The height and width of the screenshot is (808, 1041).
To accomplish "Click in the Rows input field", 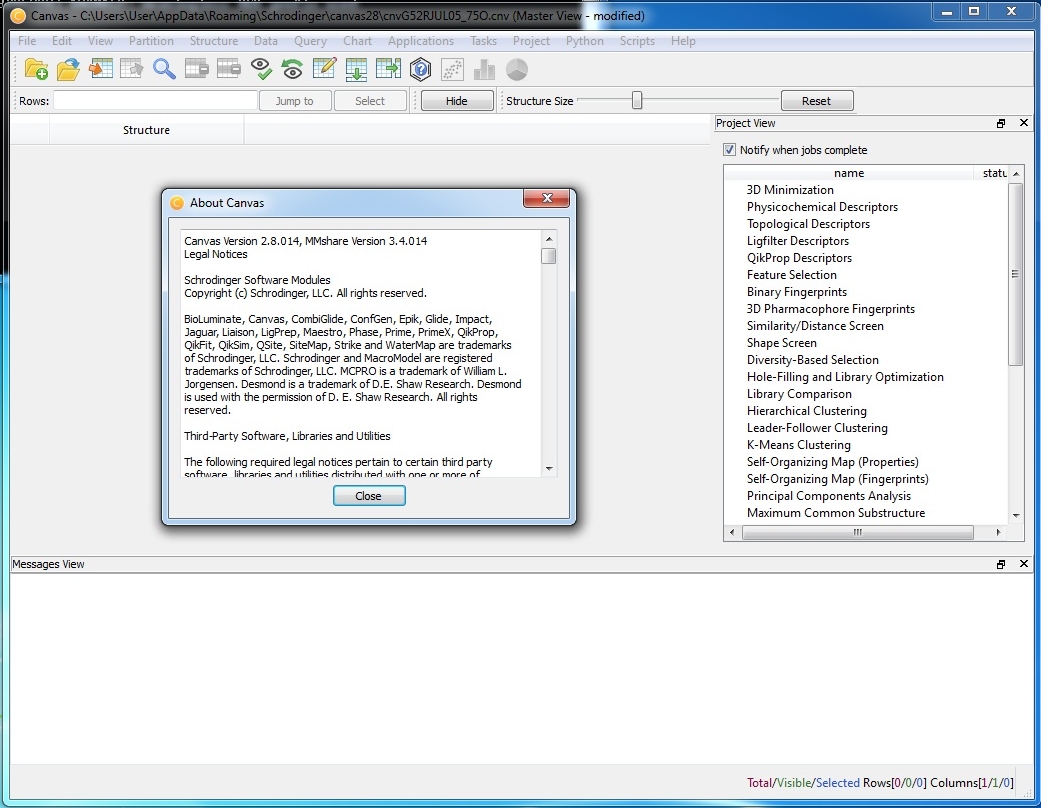I will (x=155, y=101).
